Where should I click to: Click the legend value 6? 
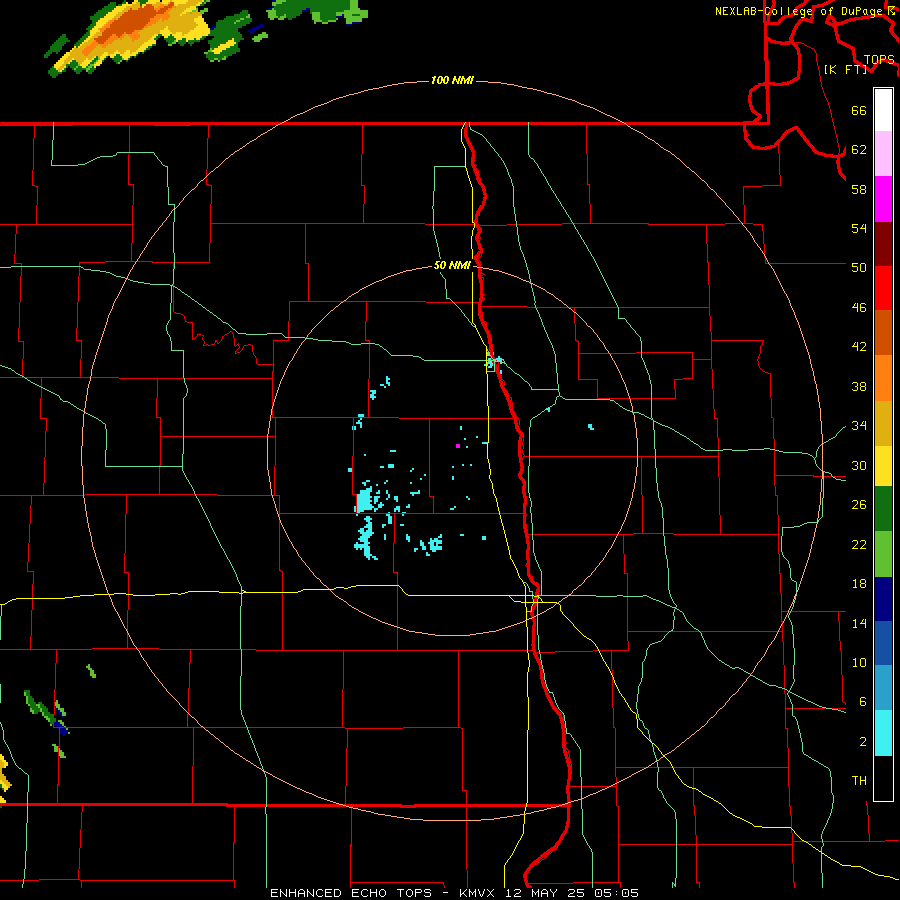[x=863, y=702]
